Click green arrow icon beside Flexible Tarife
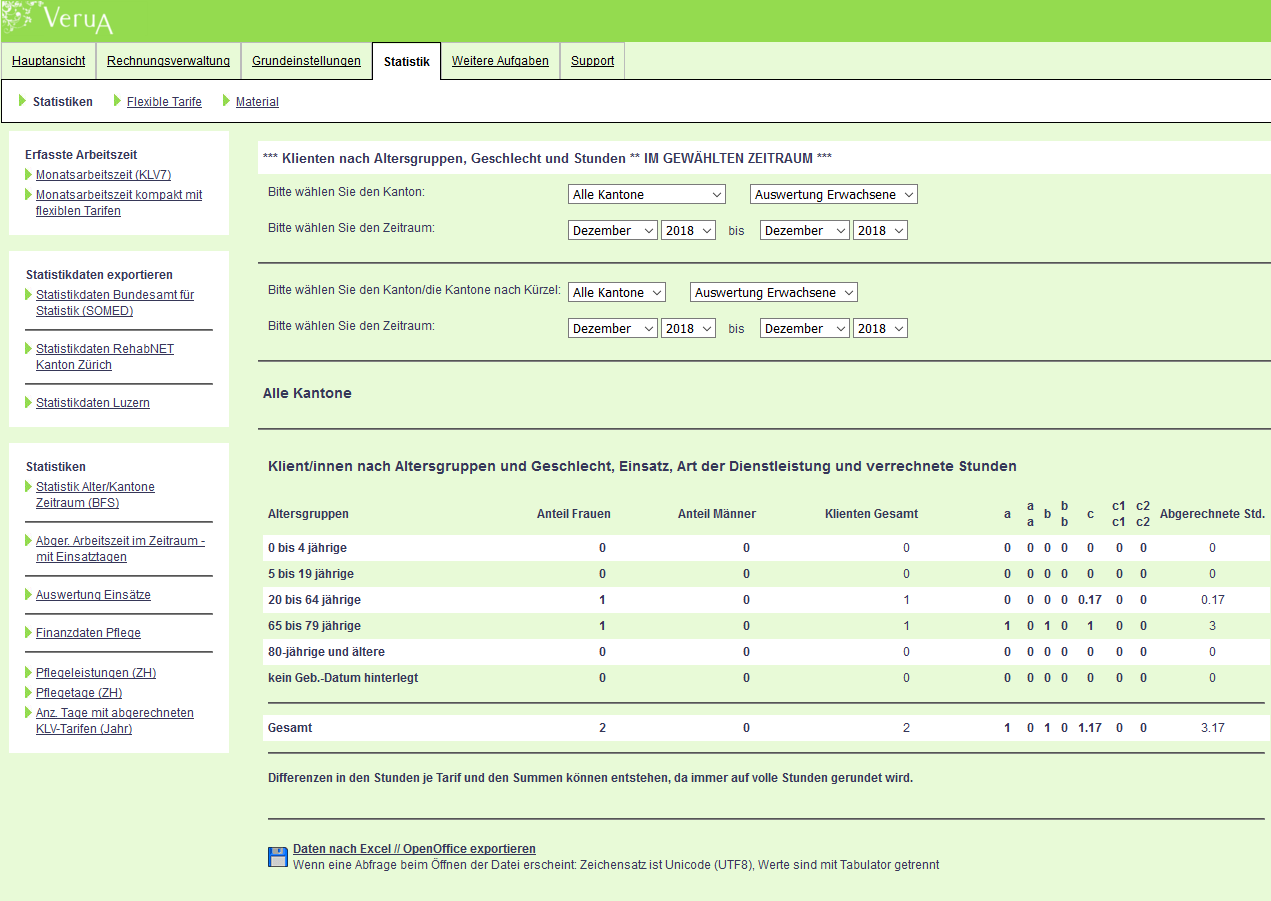The width and height of the screenshot is (1271, 901). pos(117,101)
